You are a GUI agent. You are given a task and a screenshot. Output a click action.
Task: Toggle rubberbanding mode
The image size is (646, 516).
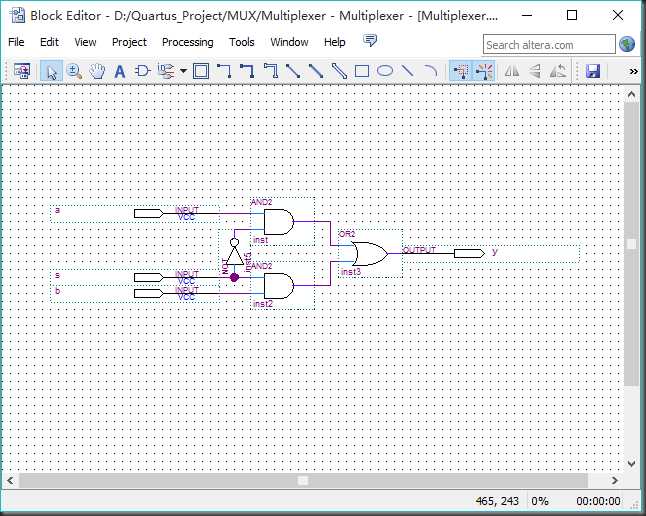[483, 71]
